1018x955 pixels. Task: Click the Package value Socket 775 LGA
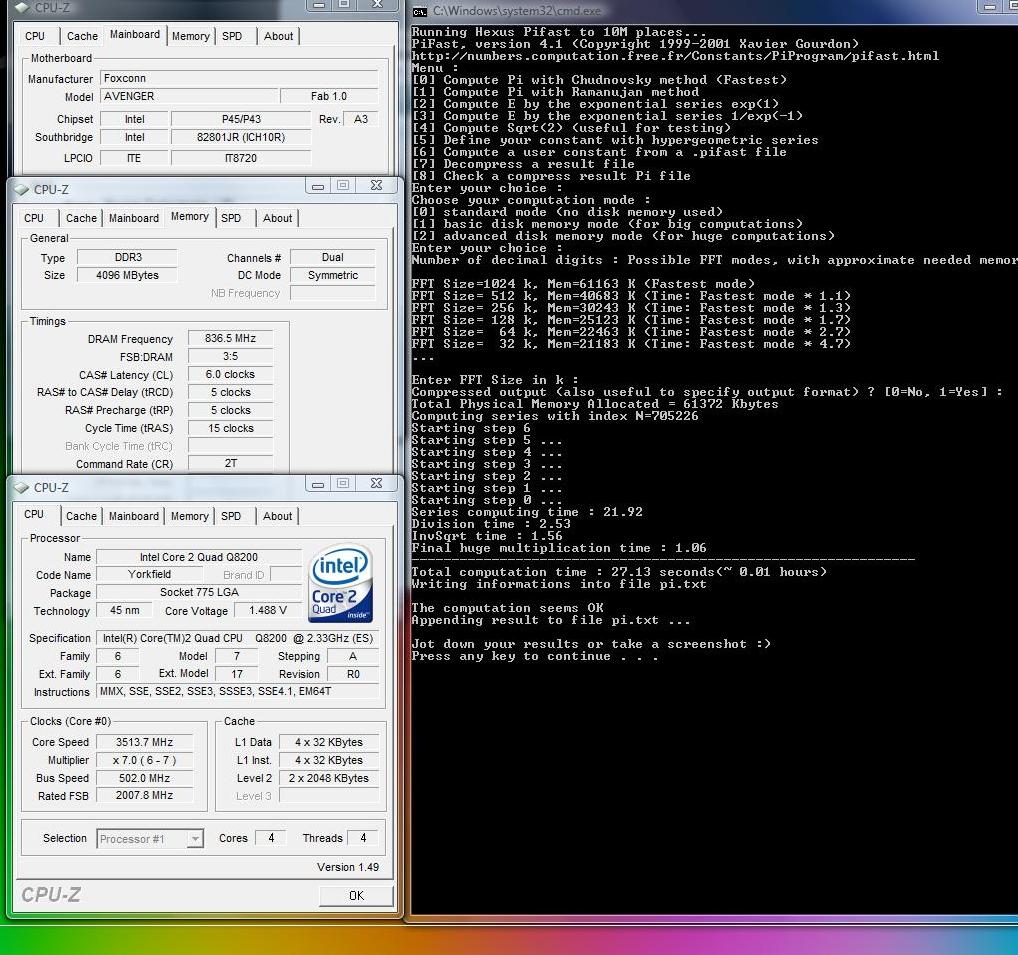coord(199,592)
